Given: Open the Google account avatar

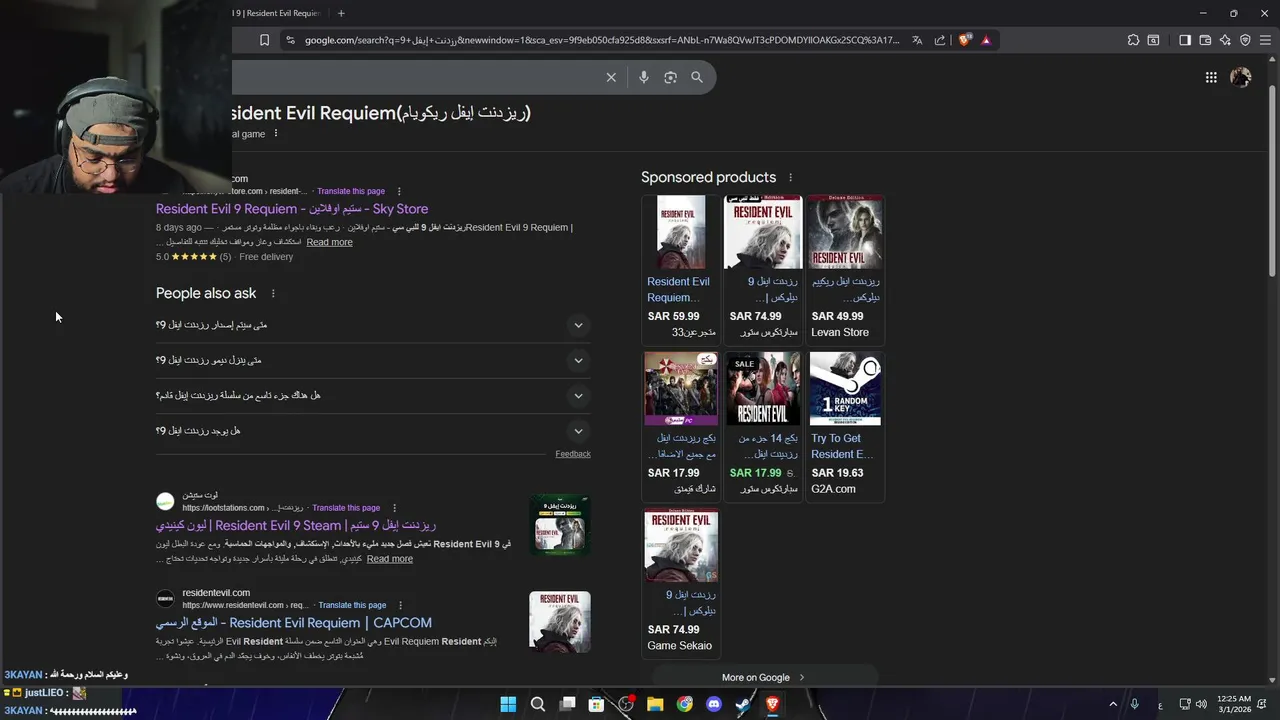Looking at the screenshot, I should coord(1241,77).
